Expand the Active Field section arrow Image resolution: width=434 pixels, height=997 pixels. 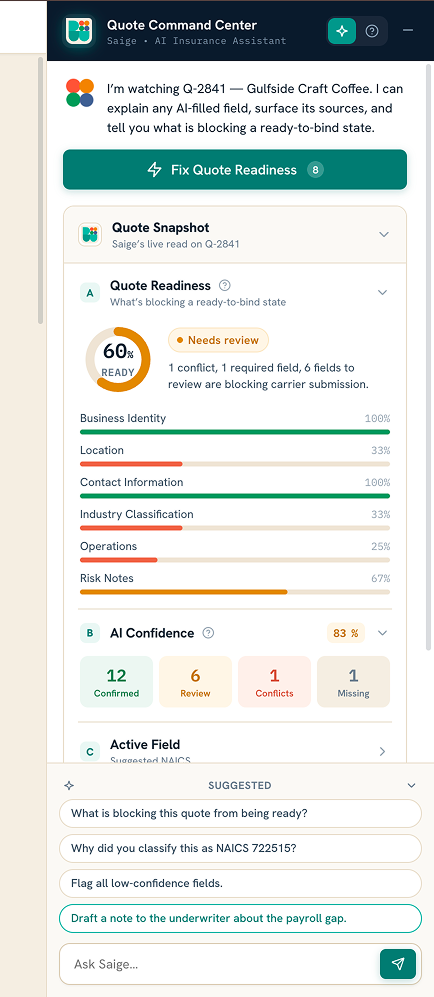coord(382,752)
